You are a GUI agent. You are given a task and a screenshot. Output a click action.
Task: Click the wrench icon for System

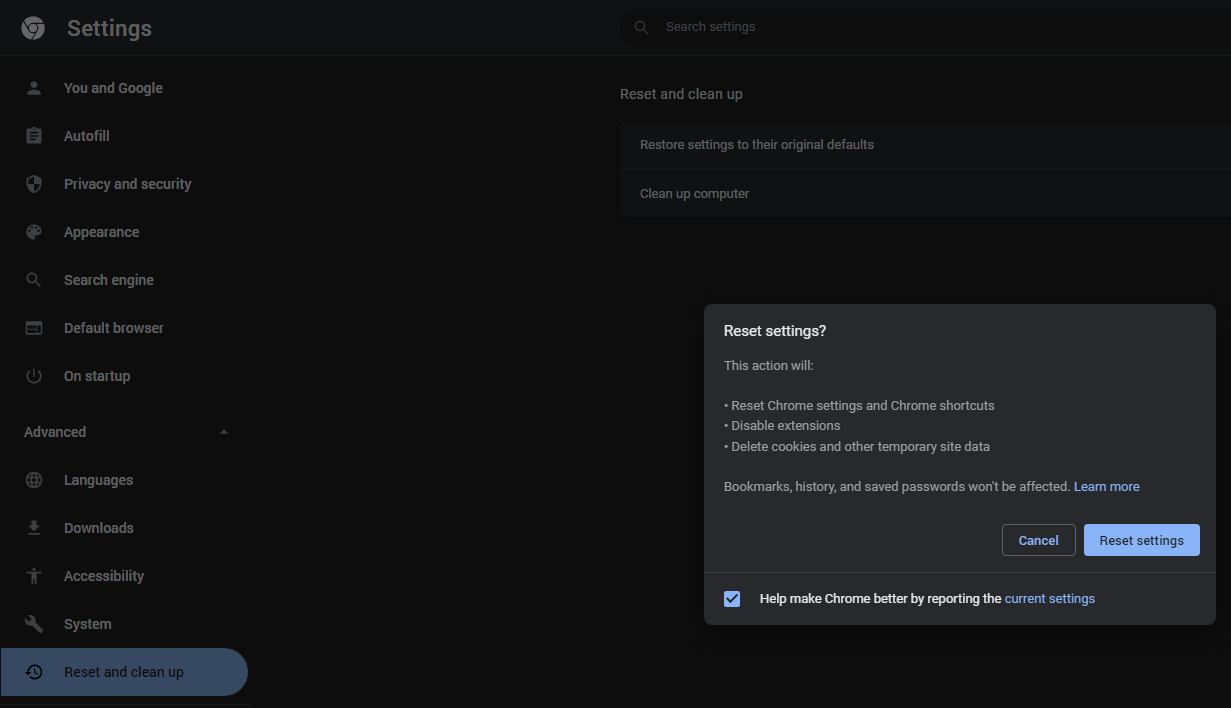click(x=34, y=624)
